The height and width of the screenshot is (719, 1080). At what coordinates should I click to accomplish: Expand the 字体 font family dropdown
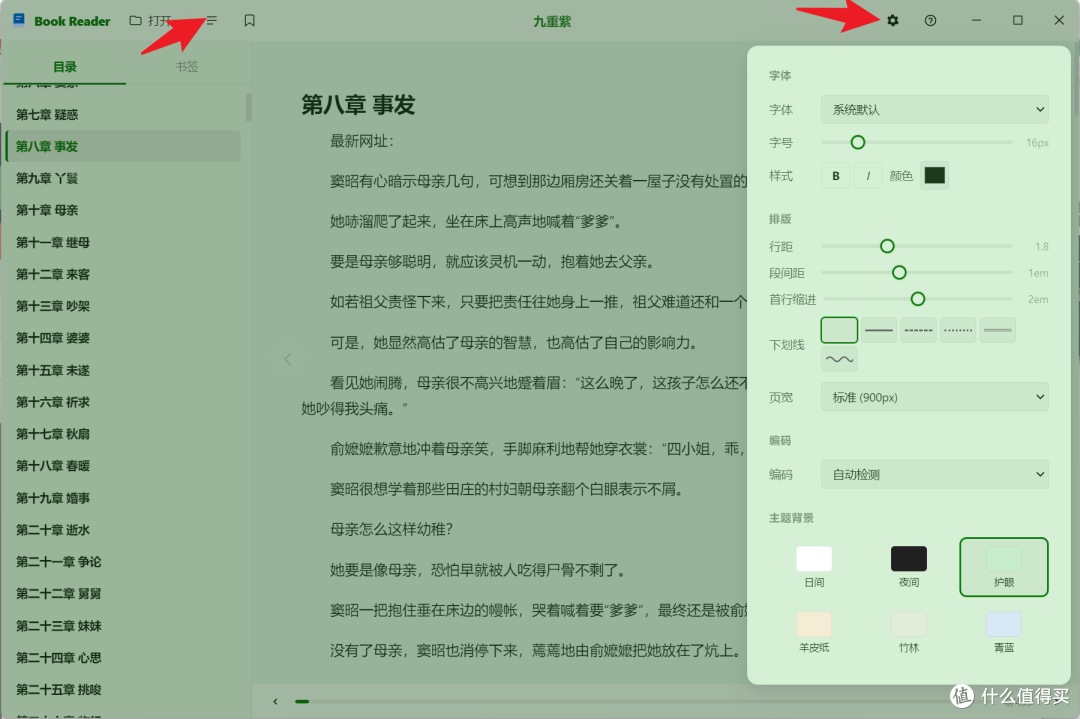click(x=935, y=110)
